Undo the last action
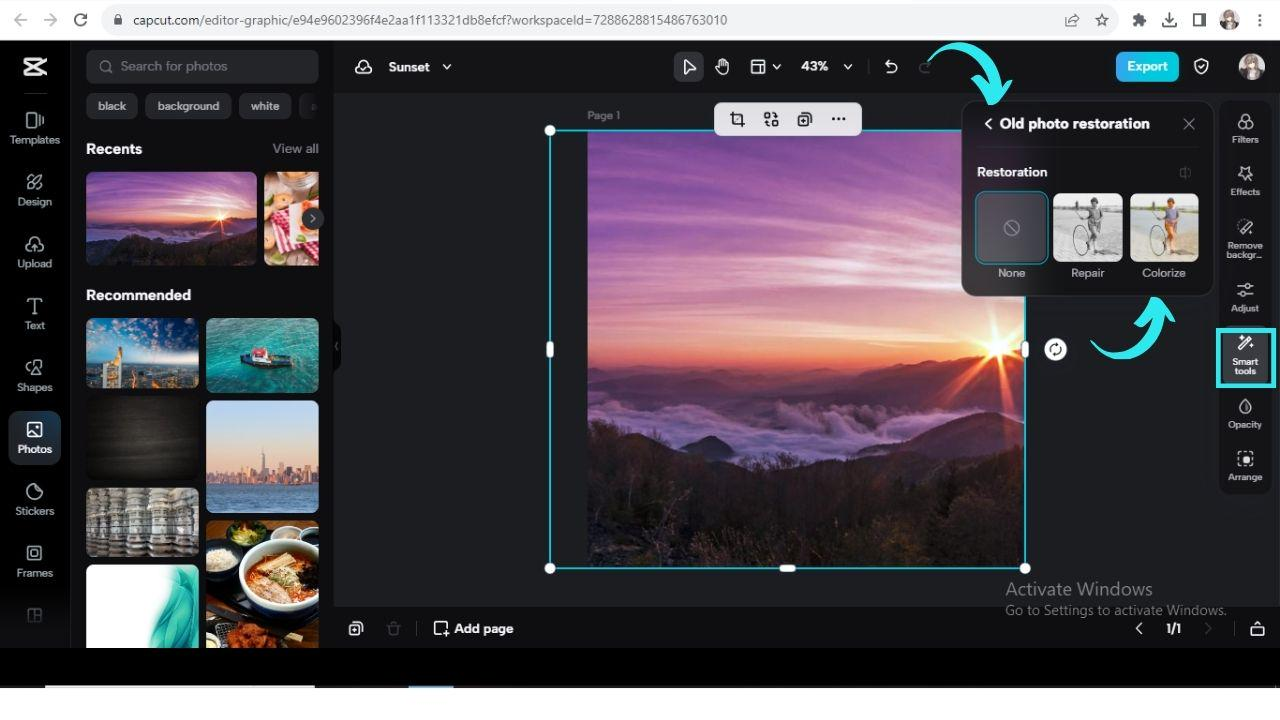1280x720 pixels. coord(891,67)
